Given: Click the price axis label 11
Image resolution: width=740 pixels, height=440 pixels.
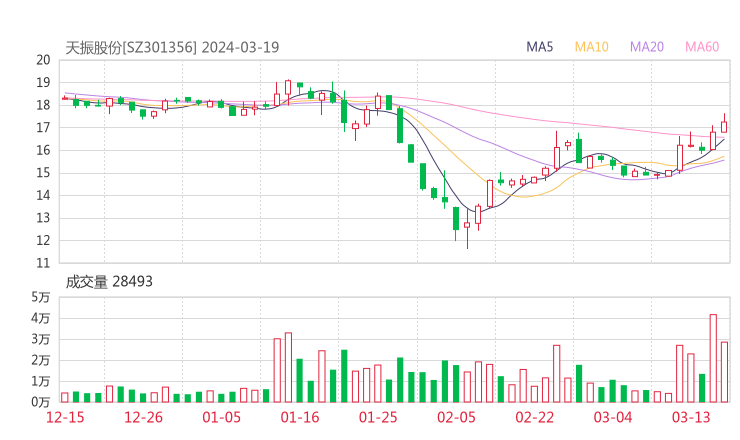Looking at the screenshot, I should coord(43,263).
